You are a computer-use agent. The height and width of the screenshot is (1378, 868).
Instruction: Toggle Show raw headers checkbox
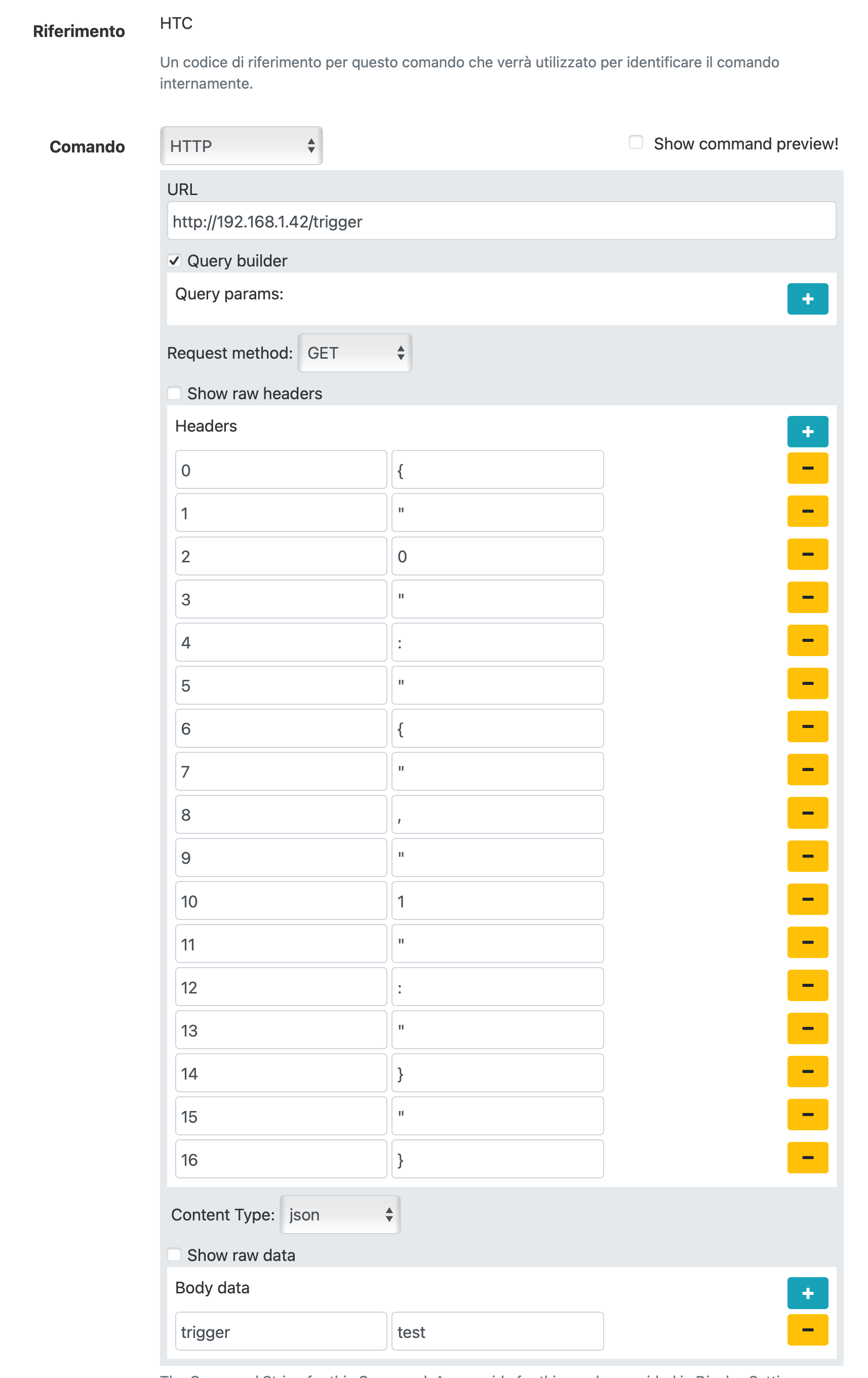point(174,393)
